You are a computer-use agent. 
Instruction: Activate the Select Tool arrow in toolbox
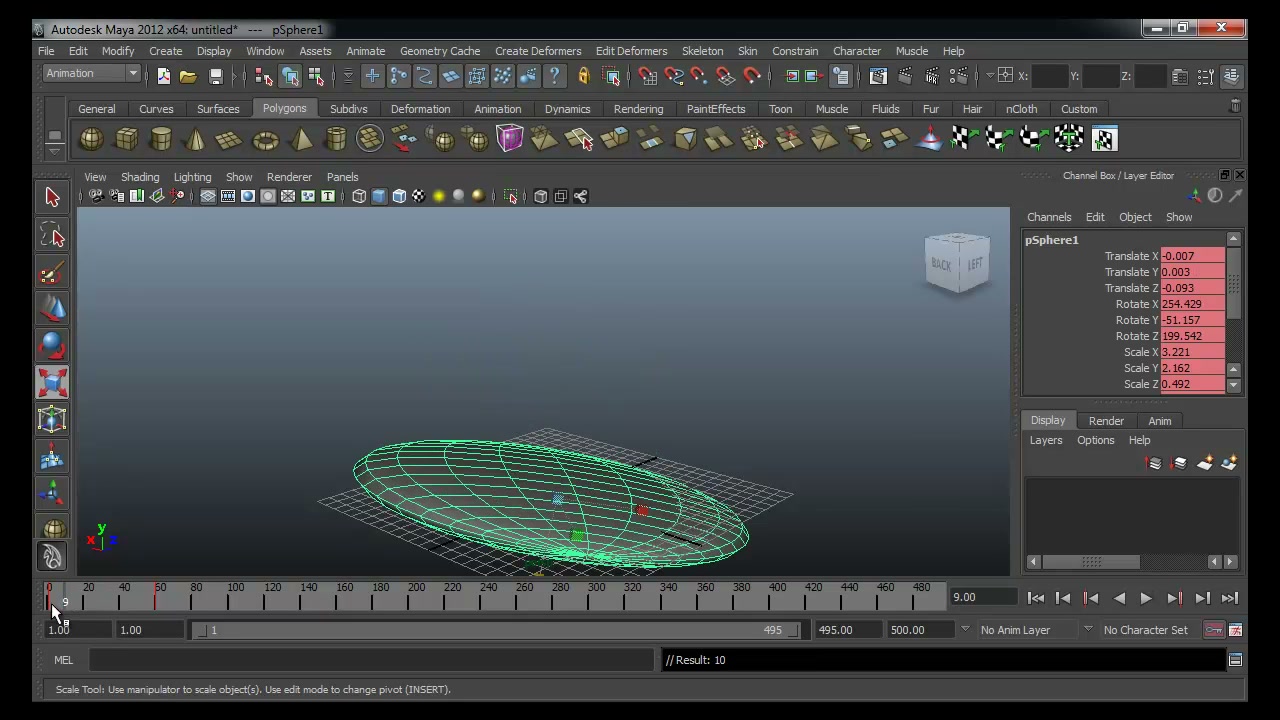click(52, 197)
